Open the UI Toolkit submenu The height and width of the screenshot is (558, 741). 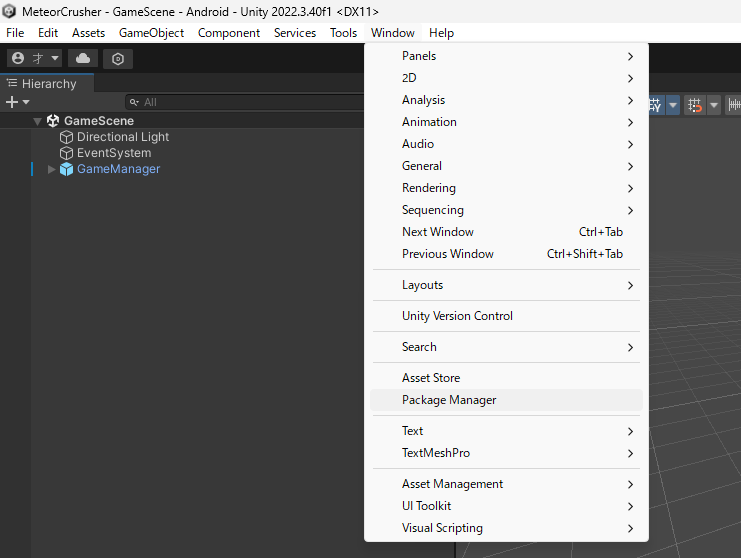[x=506, y=506]
